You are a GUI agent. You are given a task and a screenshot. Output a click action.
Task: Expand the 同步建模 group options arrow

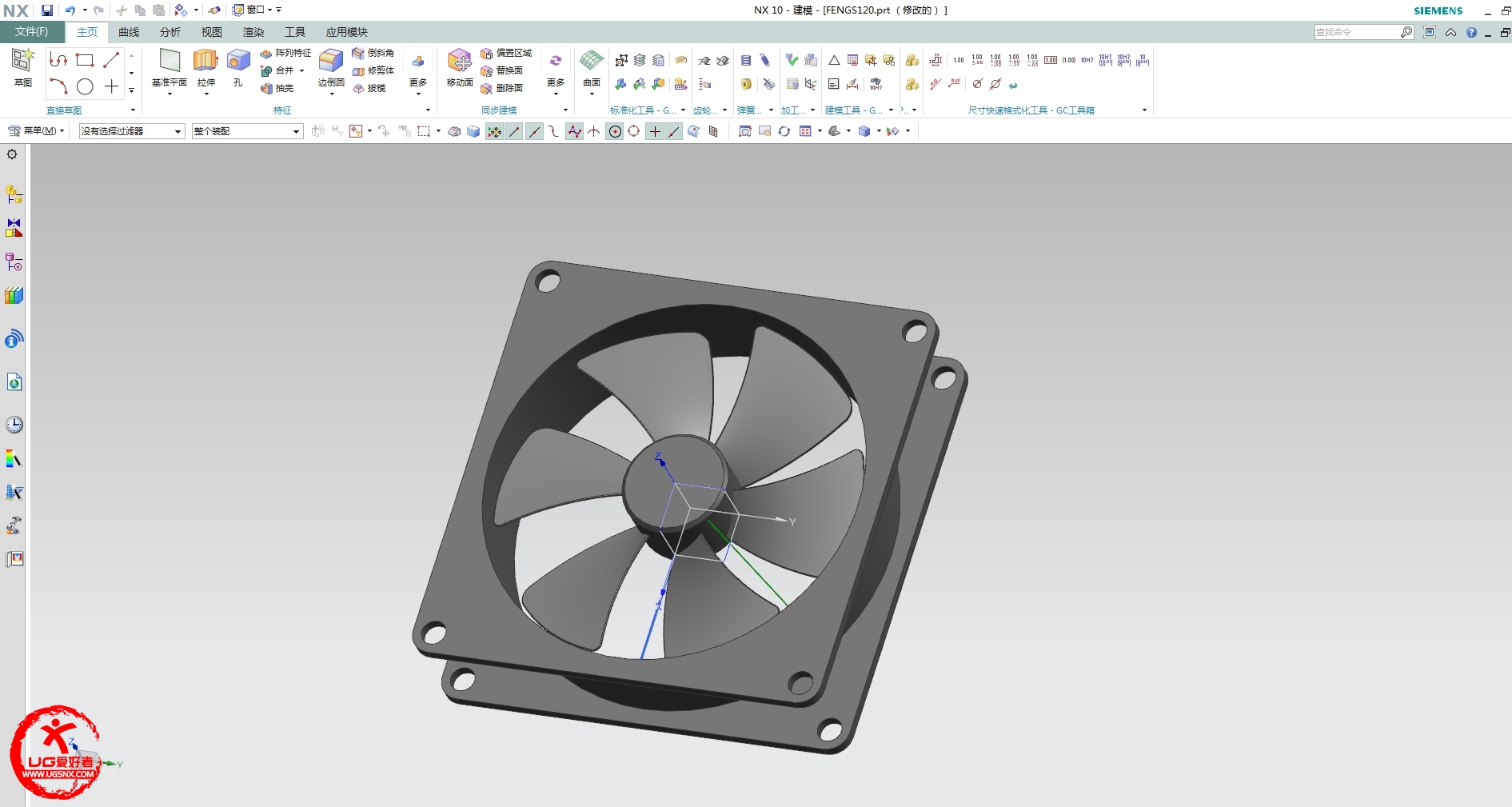[x=565, y=110]
